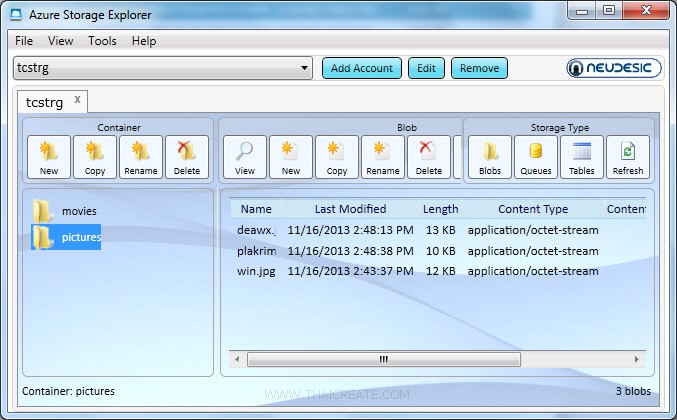Click the horizontal scrollbar in blob list
Image resolution: width=677 pixels, height=420 pixels.
382,358
